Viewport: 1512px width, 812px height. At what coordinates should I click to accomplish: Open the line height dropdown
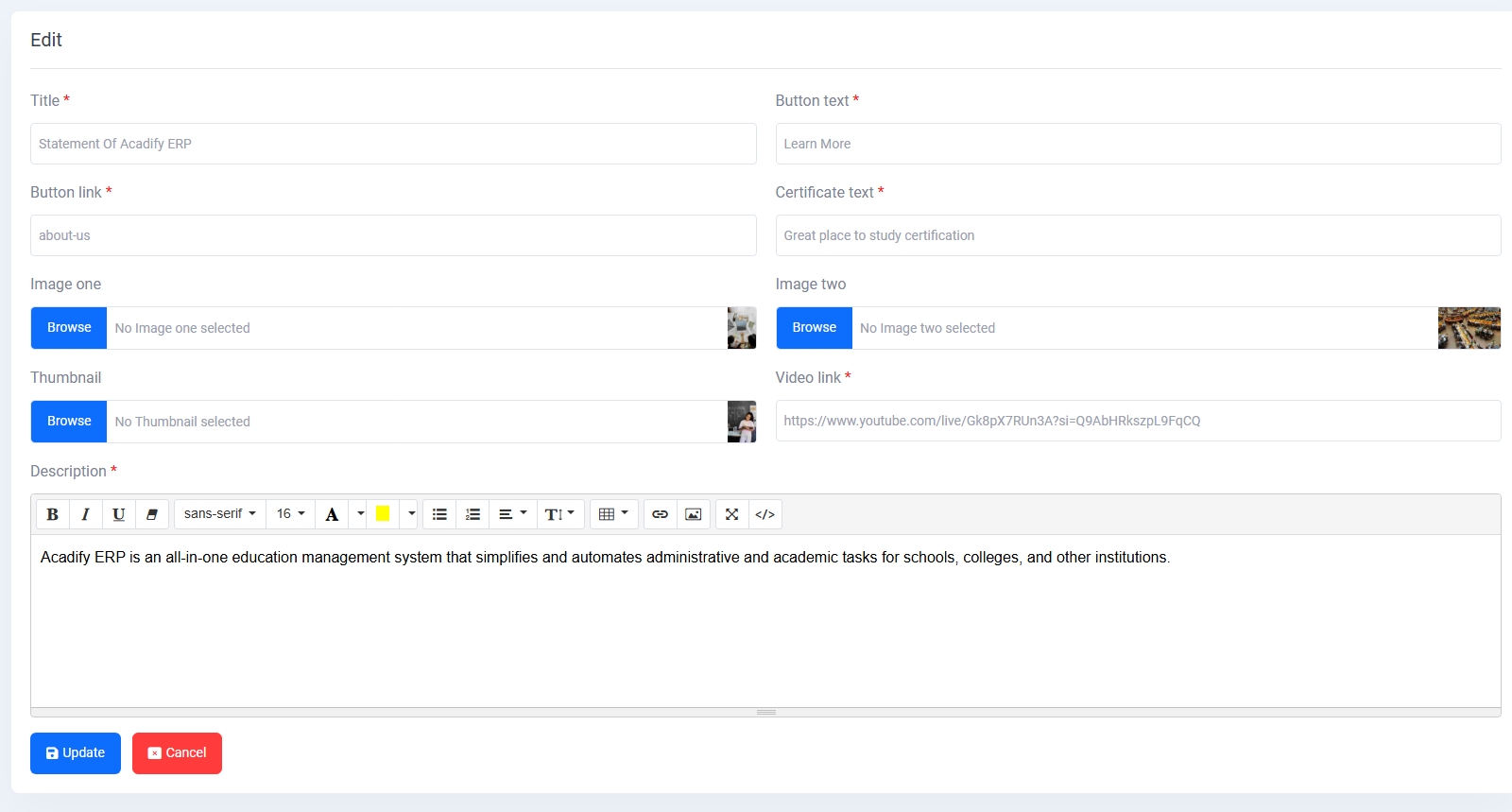coord(560,514)
